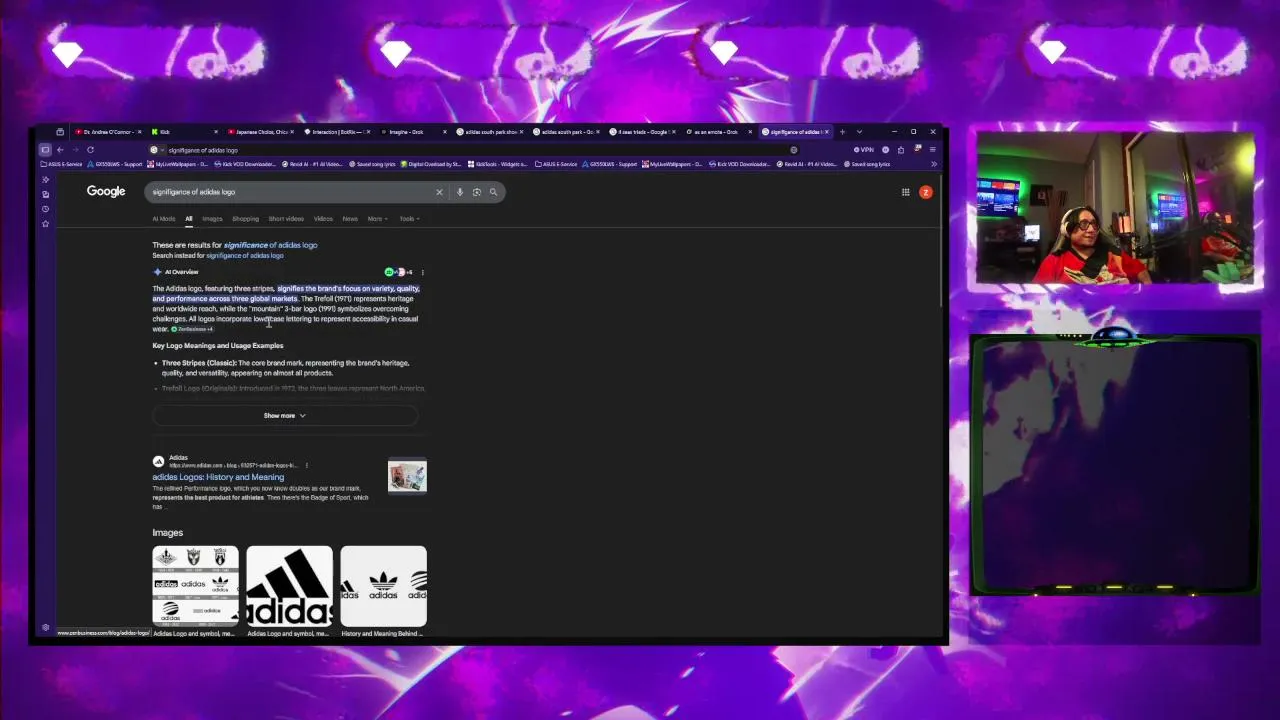Click the Google logo

coord(106,191)
